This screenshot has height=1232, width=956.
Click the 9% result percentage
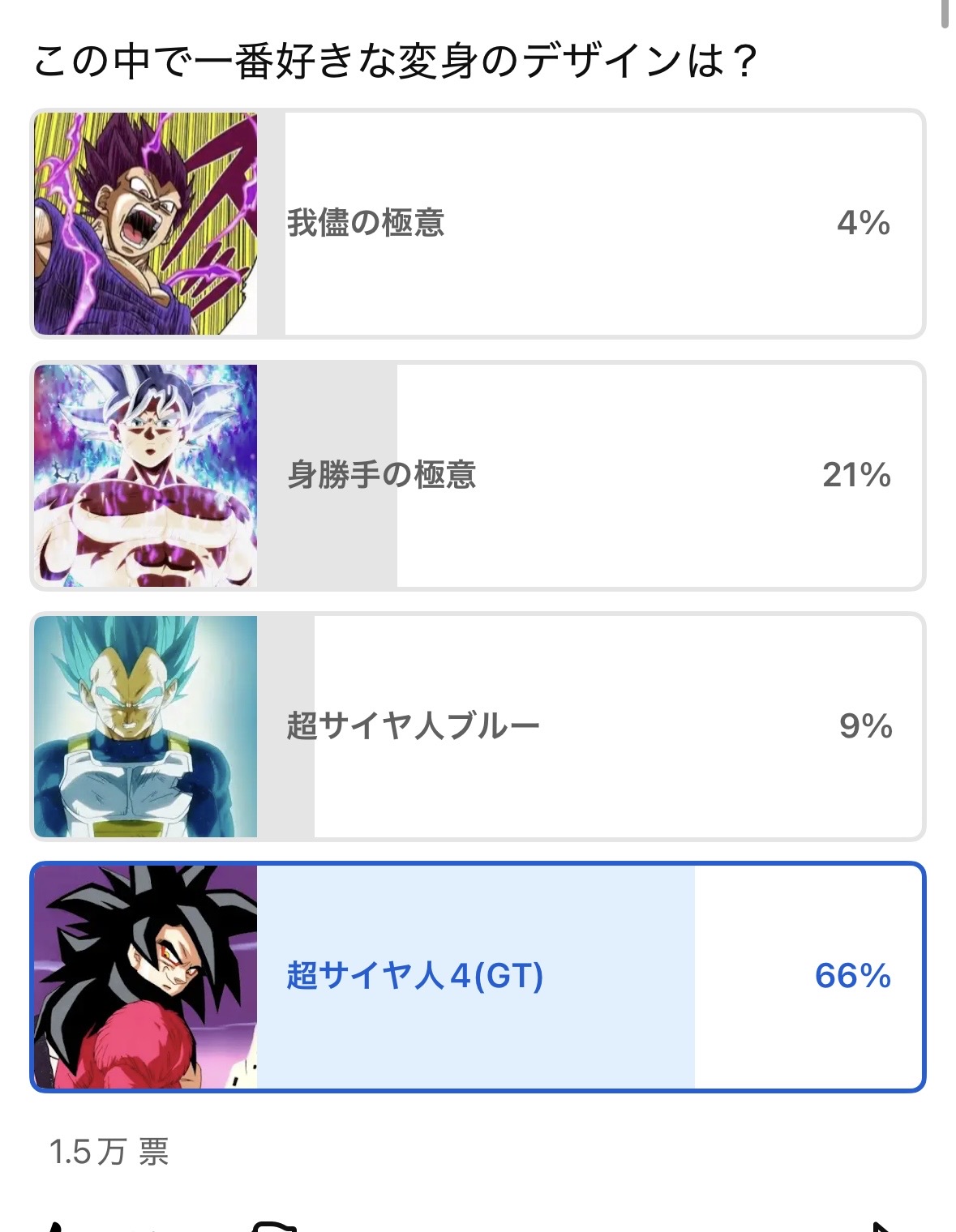point(865,726)
